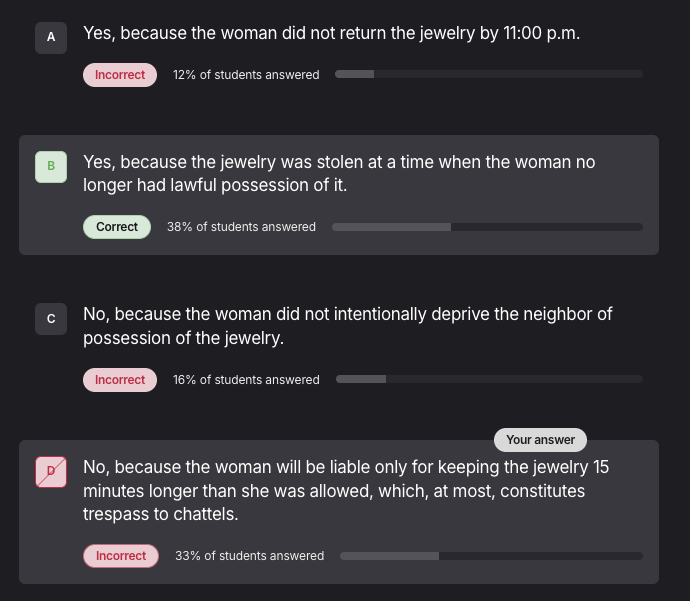
Task: Click the Incorrect label under answer C
Action: click(x=120, y=380)
